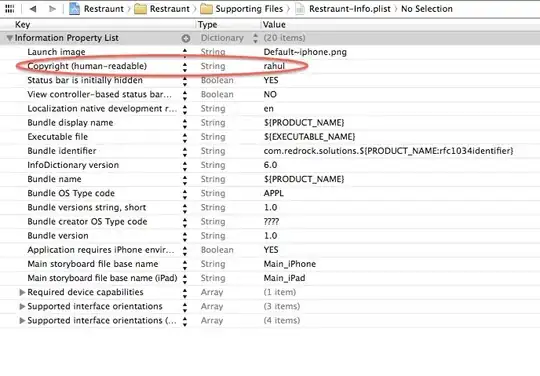Viewport: 540px width, 376px height.
Task: Go forward with the right arrow
Action: [x=52, y=9]
